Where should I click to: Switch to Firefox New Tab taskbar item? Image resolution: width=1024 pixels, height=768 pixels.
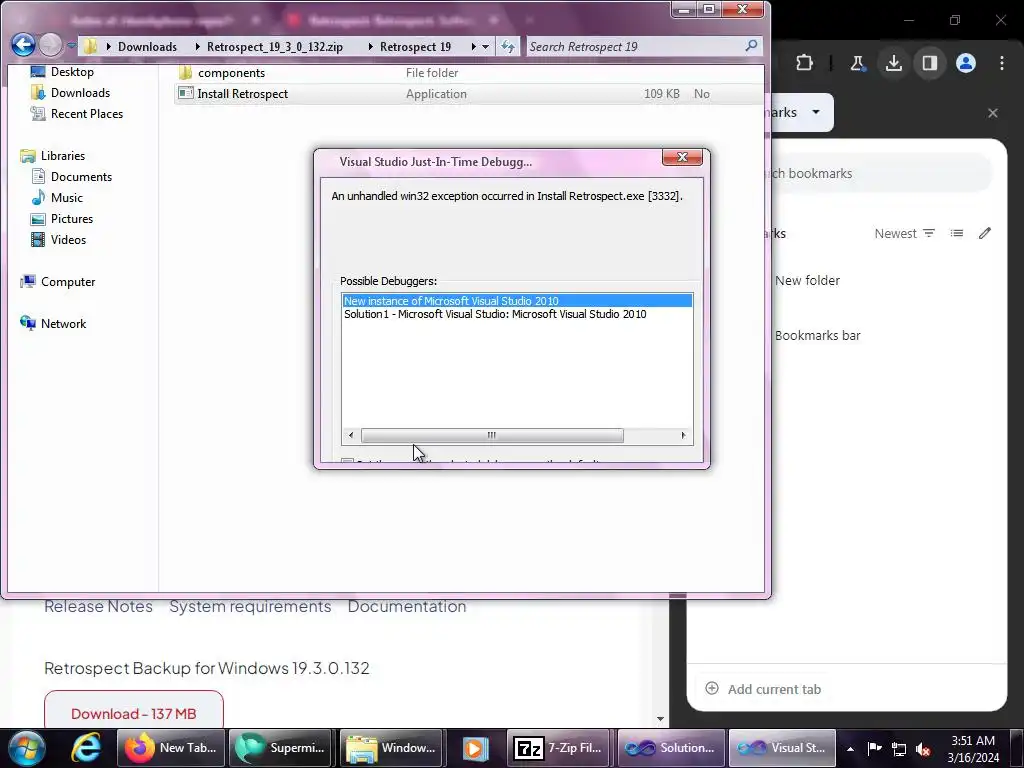pyautogui.click(x=171, y=748)
